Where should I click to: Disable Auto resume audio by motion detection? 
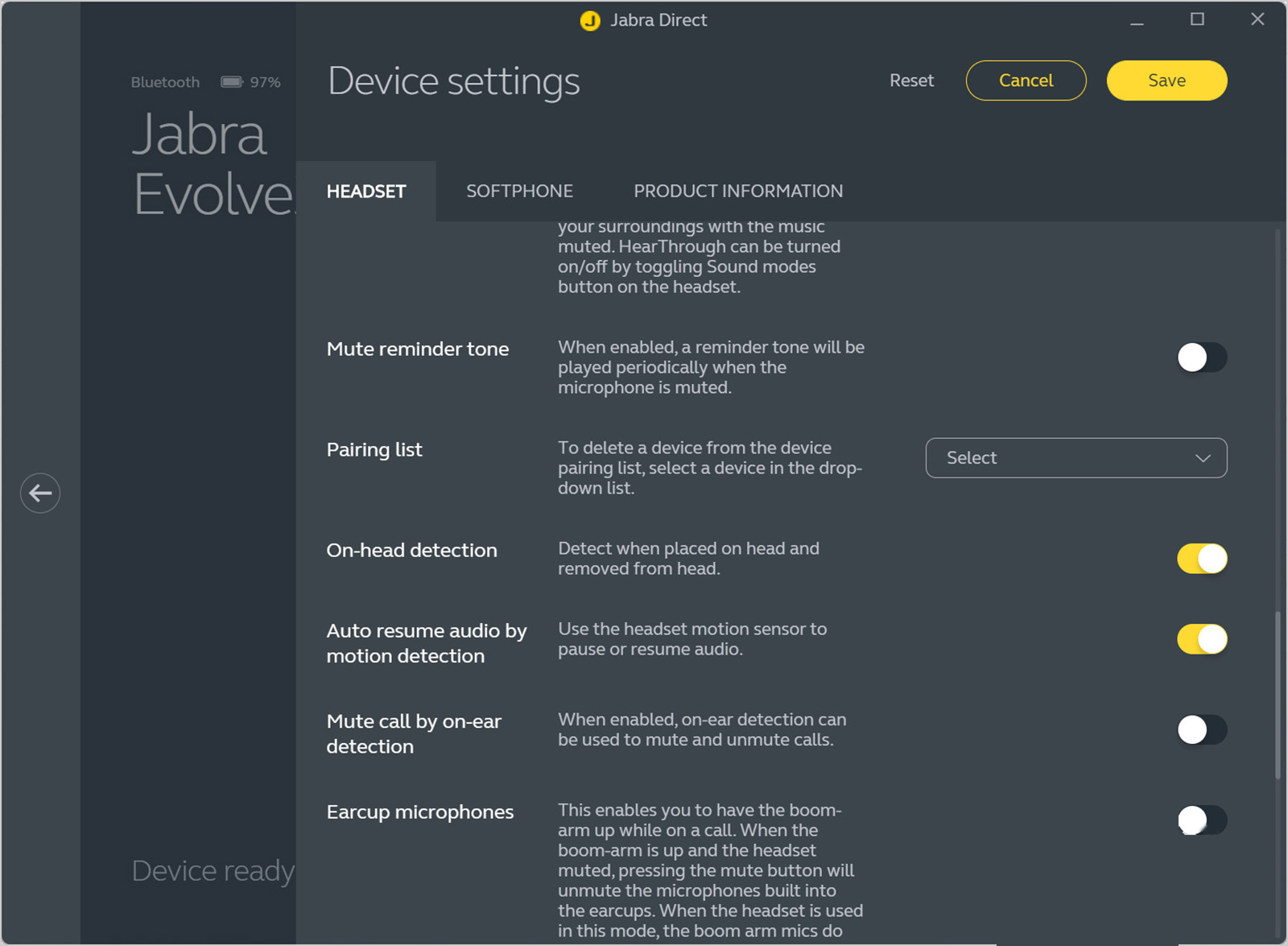coord(1202,639)
